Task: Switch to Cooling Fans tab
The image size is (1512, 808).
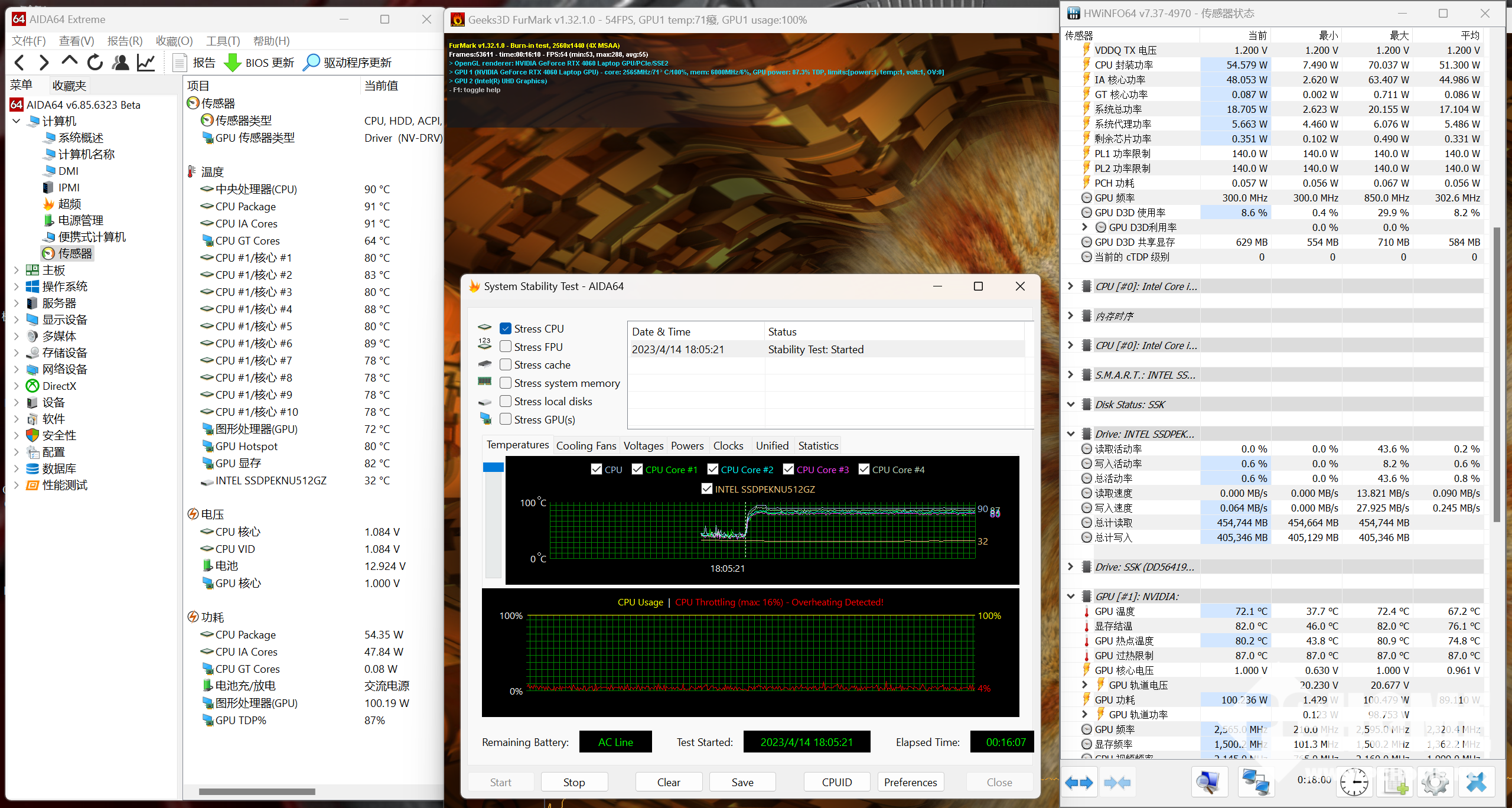Action: (x=586, y=445)
